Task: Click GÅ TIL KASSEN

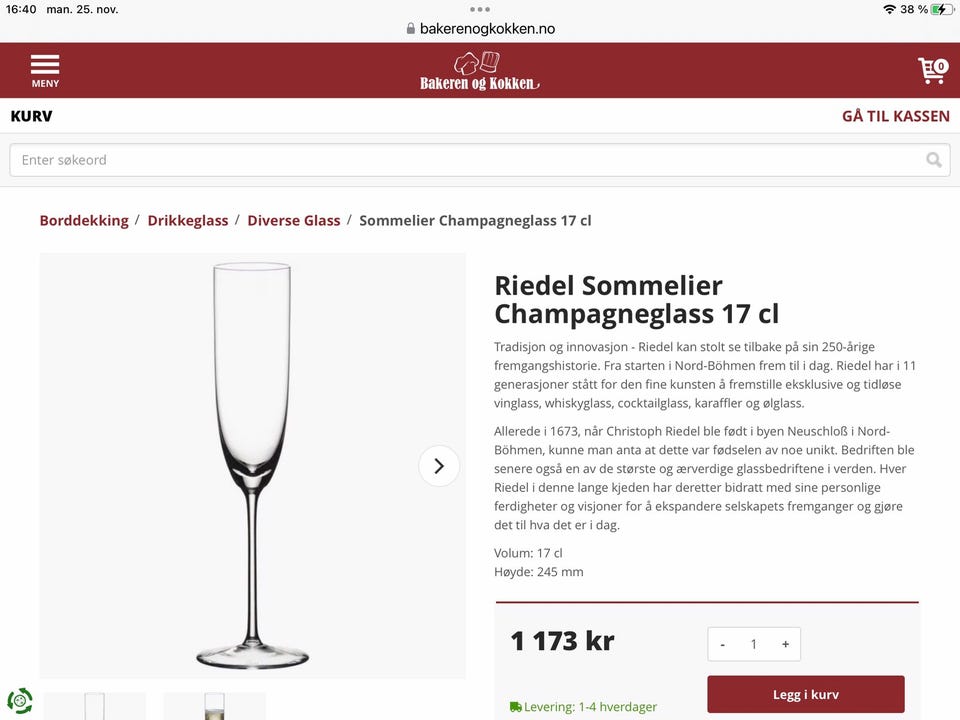Action: point(895,116)
